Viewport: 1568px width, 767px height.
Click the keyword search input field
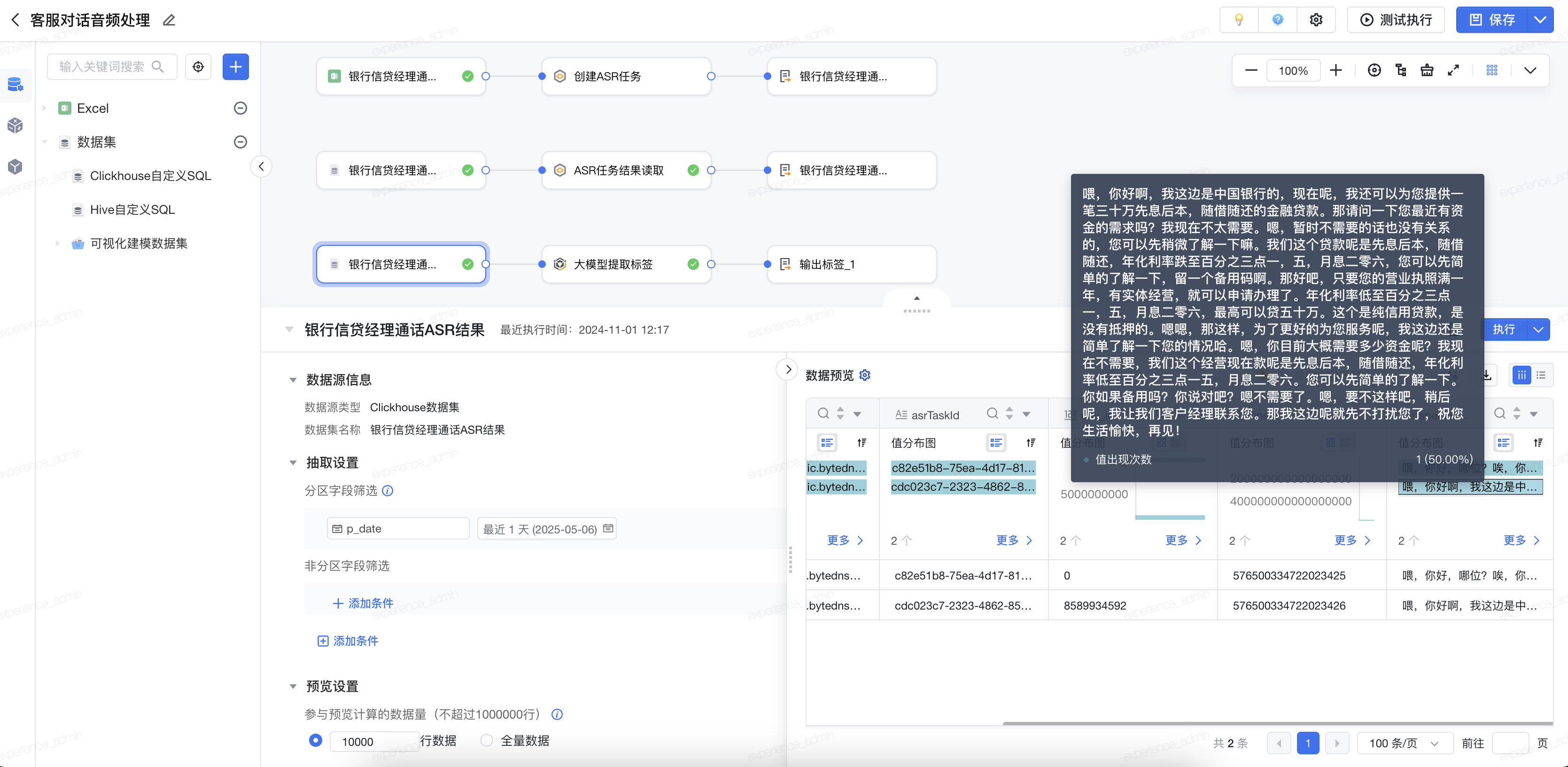tap(102, 67)
